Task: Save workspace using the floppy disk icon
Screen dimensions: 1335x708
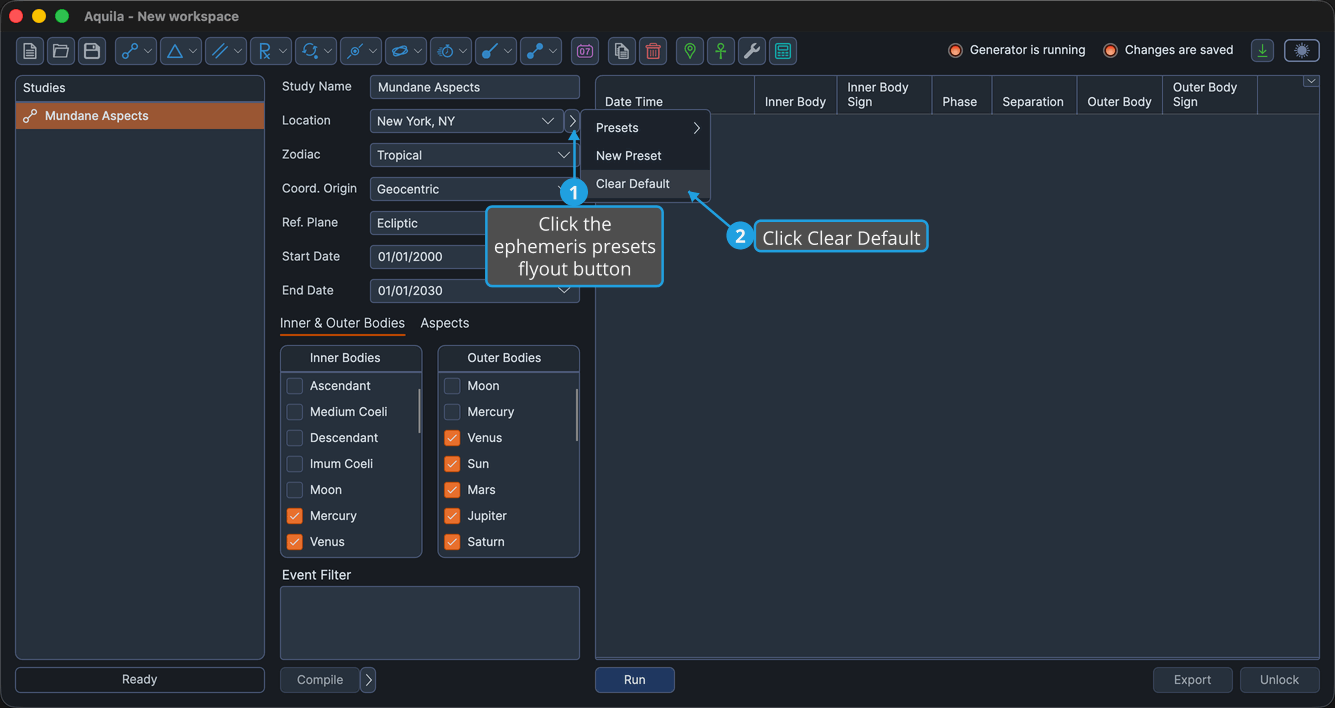Action: pos(92,51)
